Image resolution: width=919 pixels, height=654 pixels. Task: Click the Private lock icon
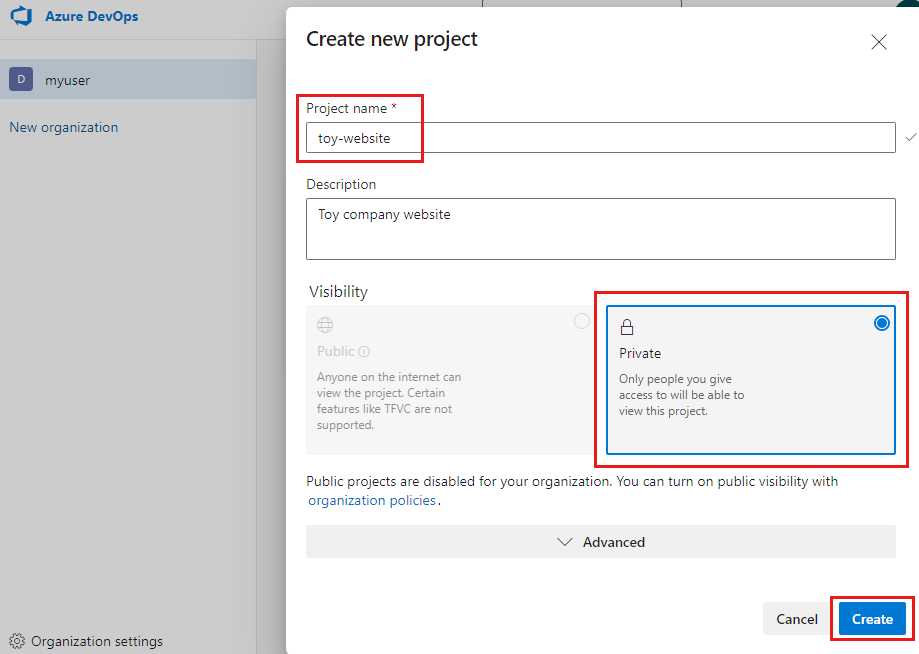[x=627, y=327]
